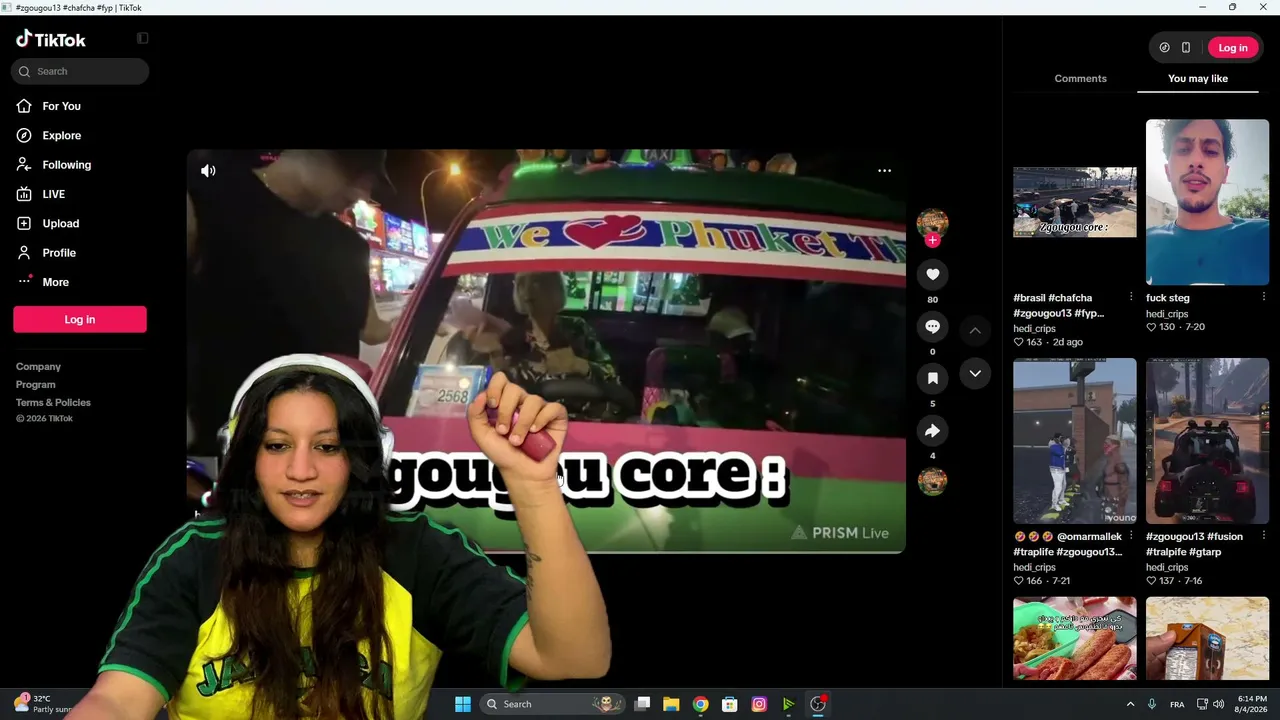This screenshot has width=1280, height=720.
Task: Go to the previous video with the up arrow
Action: pyautogui.click(x=975, y=330)
